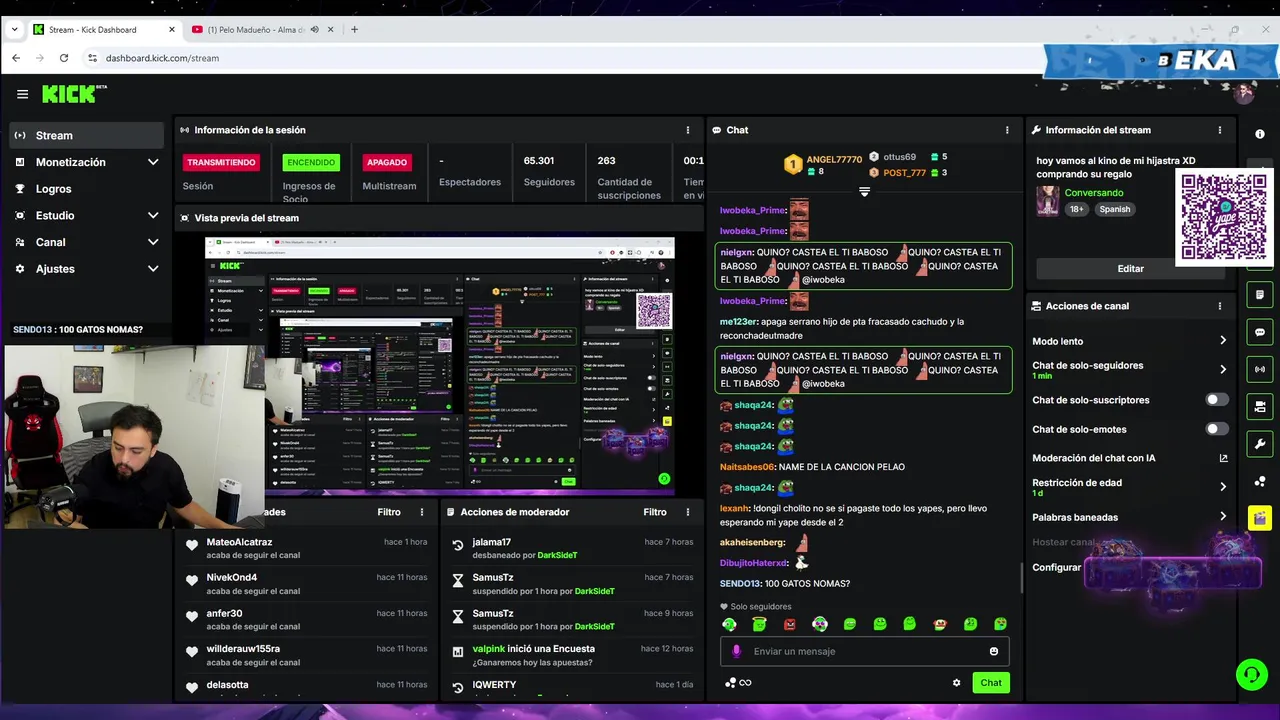Open the Acciones de moderador three-dot options menu
This screenshot has height=720, width=1280.
click(x=687, y=512)
